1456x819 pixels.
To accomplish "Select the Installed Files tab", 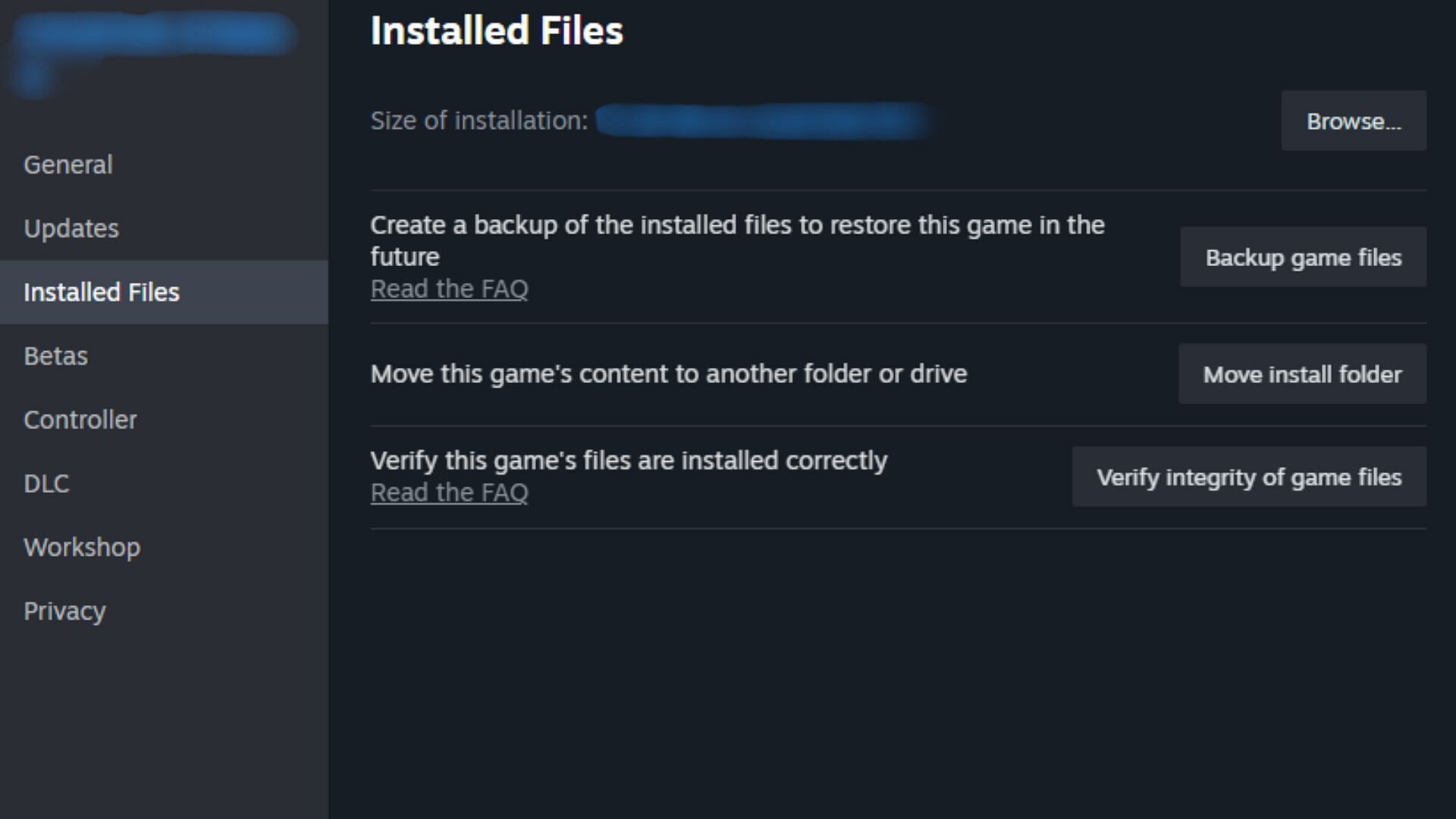I will click(101, 292).
